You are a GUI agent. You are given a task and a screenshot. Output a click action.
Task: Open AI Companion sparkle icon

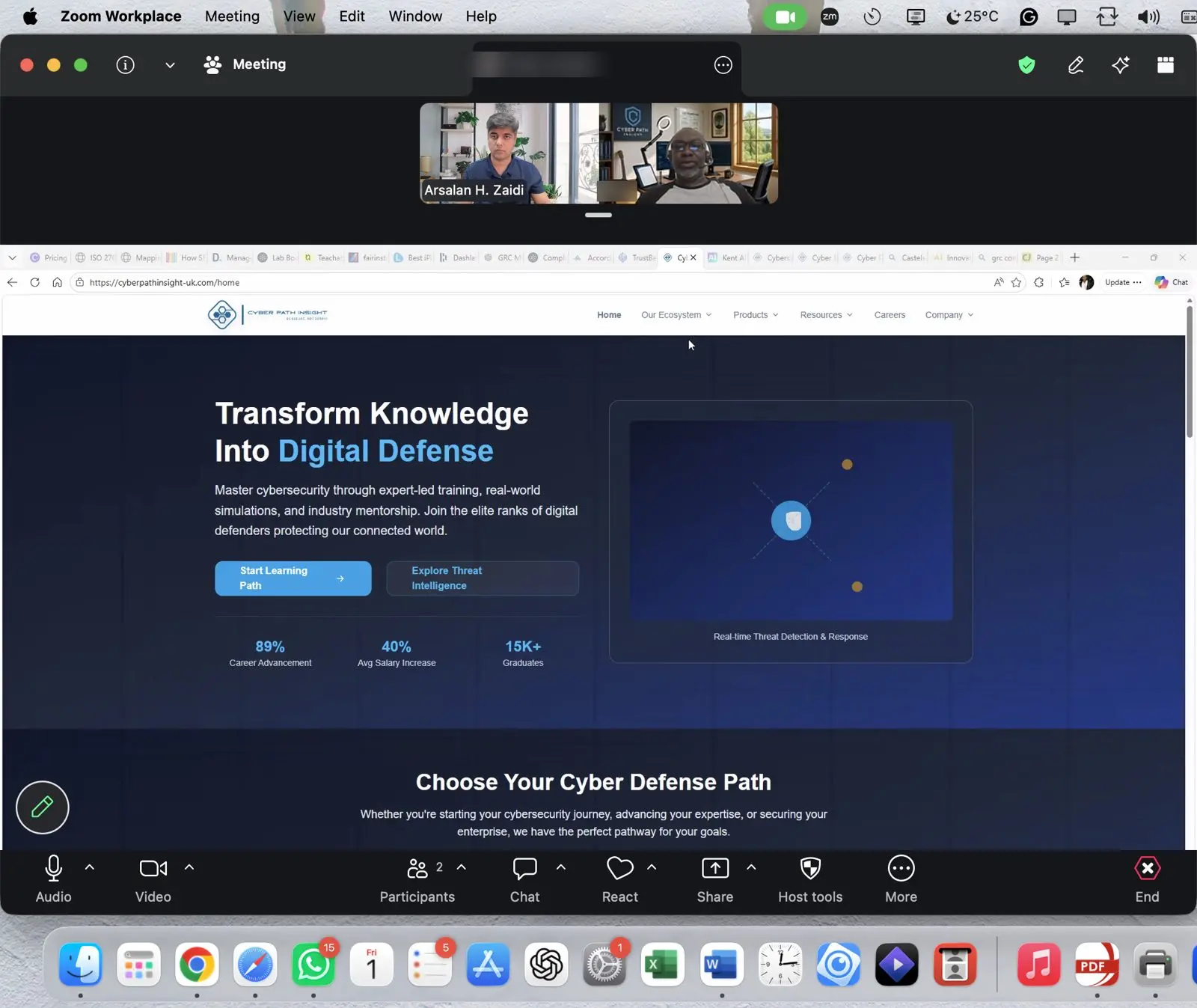tap(1121, 65)
